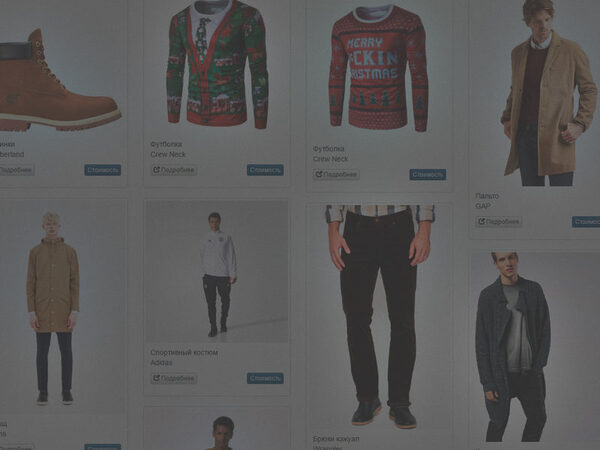Click link icon on Adidas tracksuit's Подробнее
This screenshot has width=600, height=450.
click(157, 378)
